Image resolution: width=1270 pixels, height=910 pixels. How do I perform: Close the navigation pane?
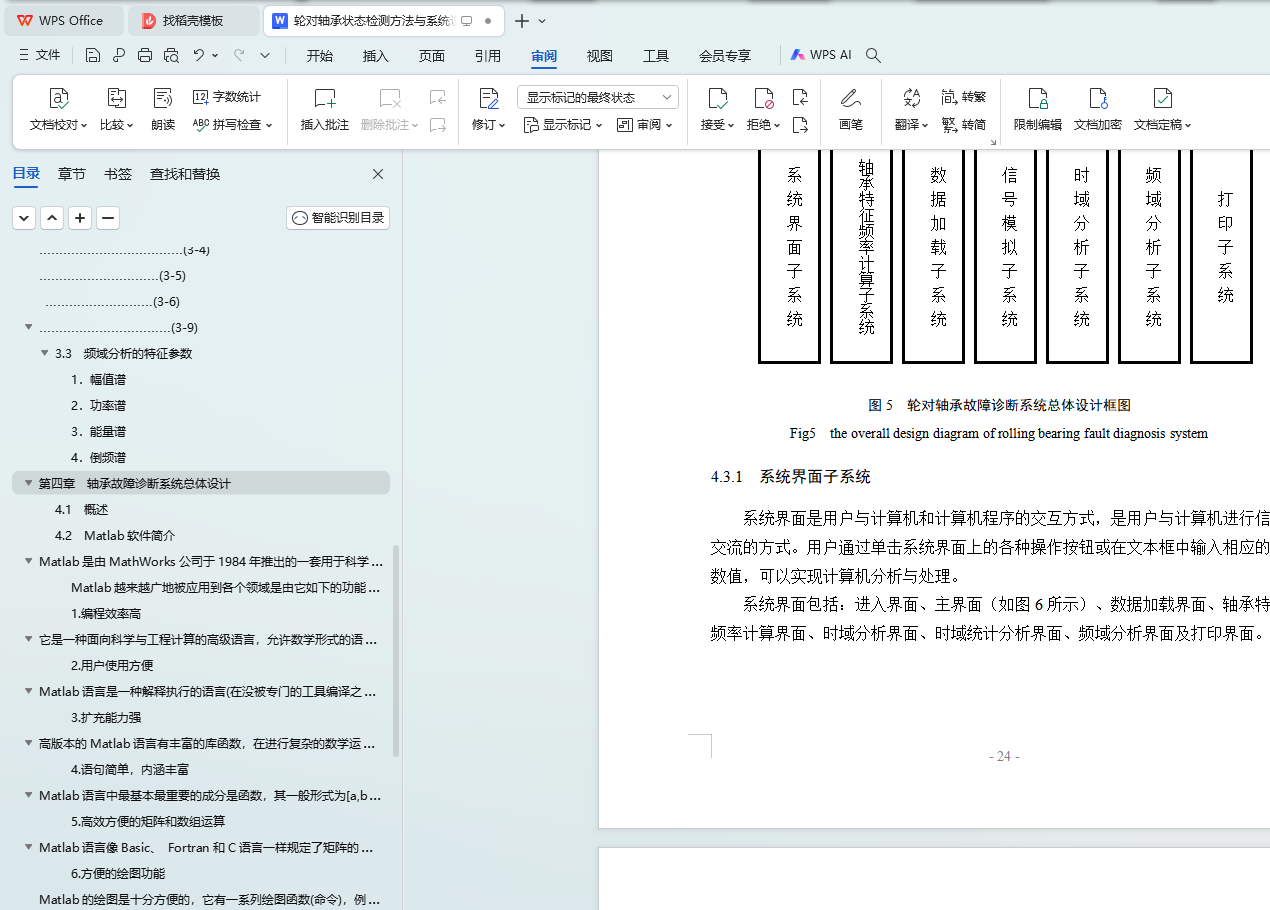click(x=378, y=174)
